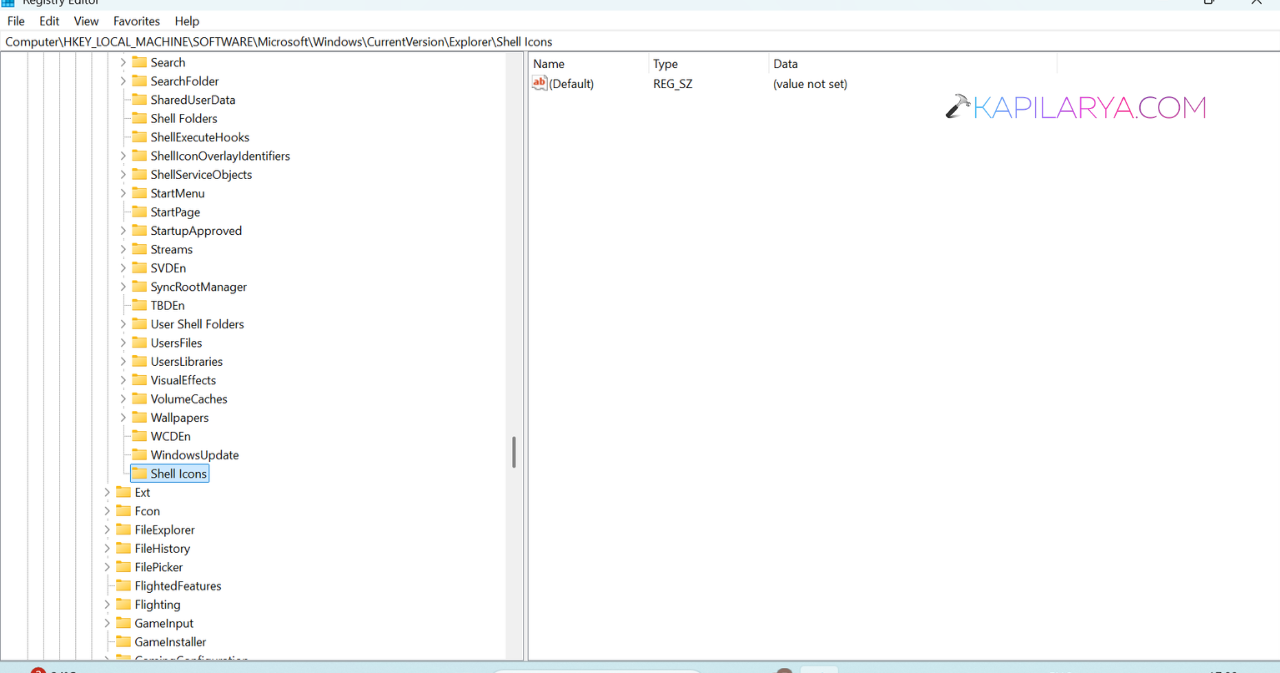Expand the FileExplorer key
The image size is (1280, 673).
click(107, 530)
